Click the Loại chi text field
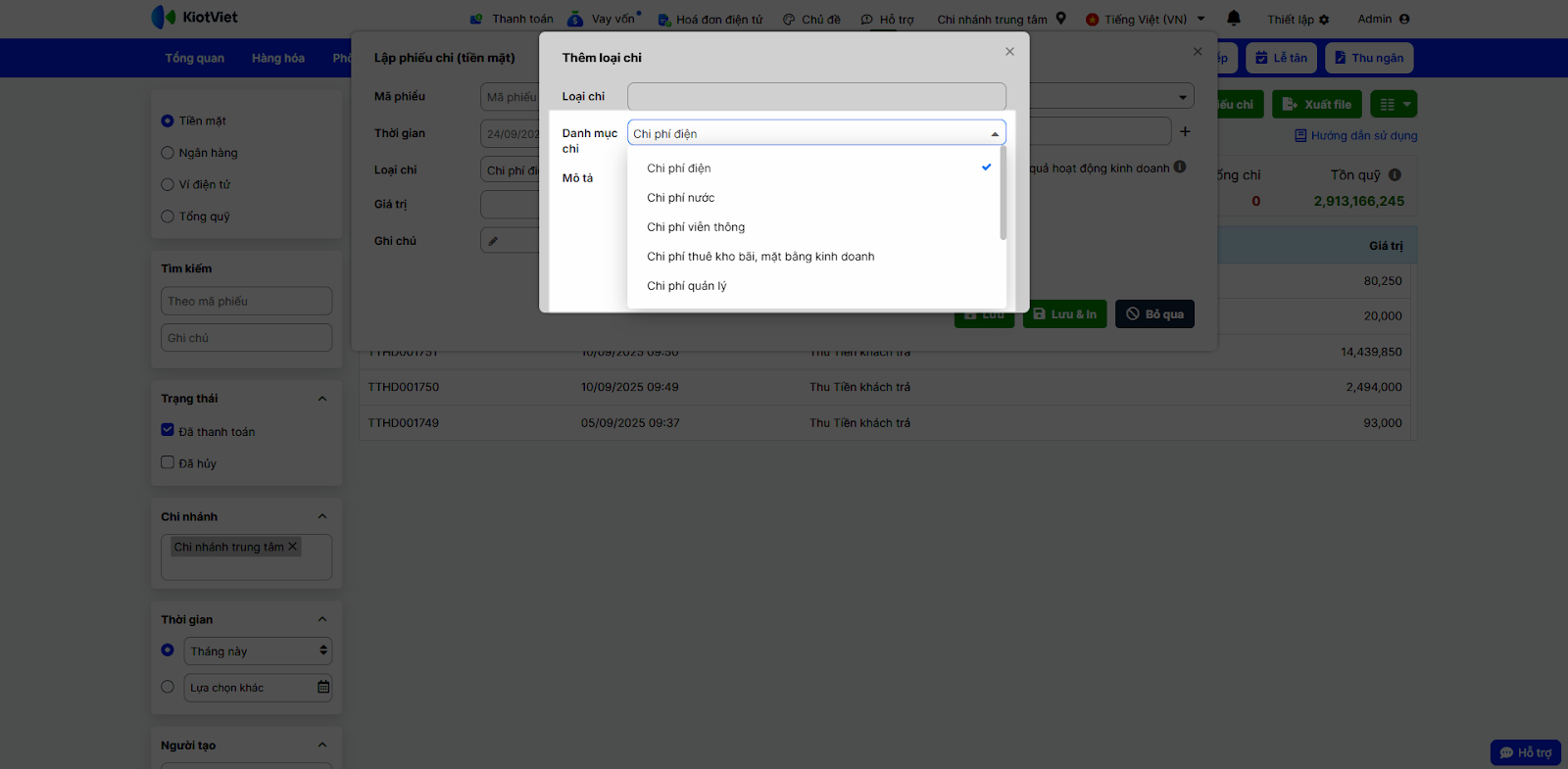The image size is (1568, 769). (816, 96)
